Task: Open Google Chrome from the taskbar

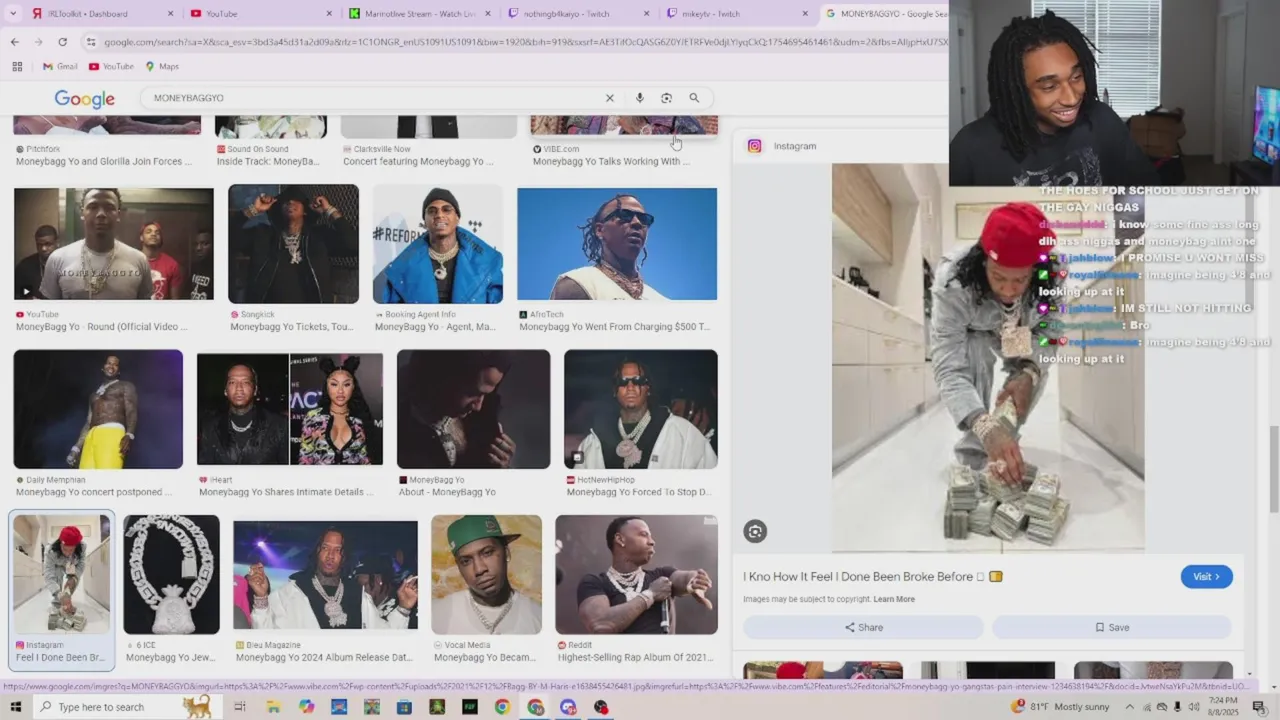Action: (x=502, y=707)
